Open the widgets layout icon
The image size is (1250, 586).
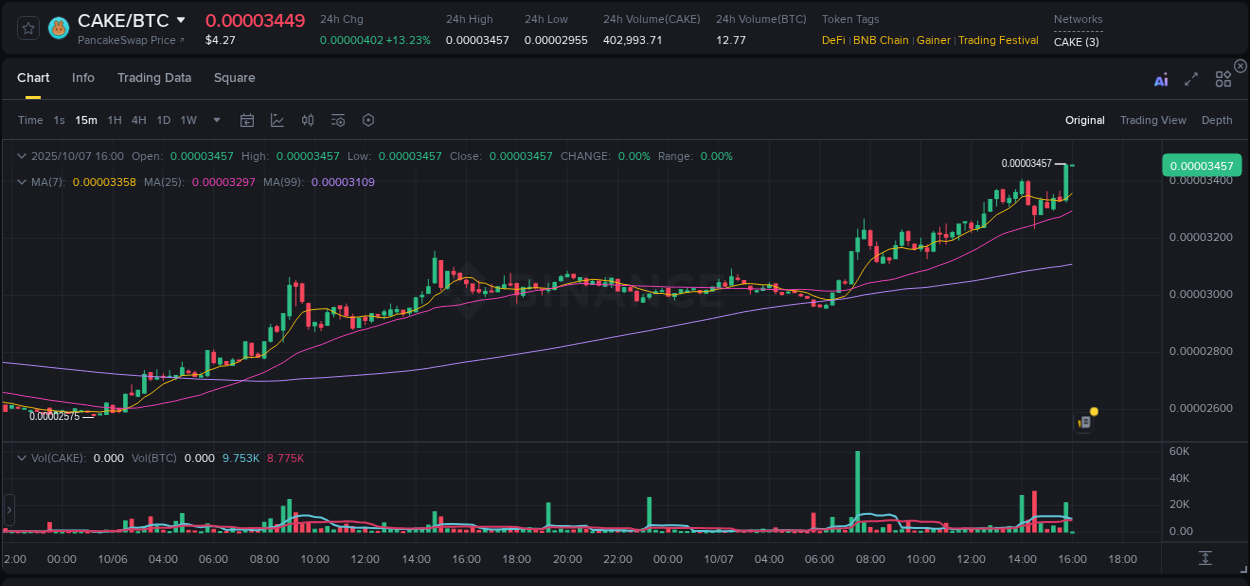pyautogui.click(x=1223, y=78)
